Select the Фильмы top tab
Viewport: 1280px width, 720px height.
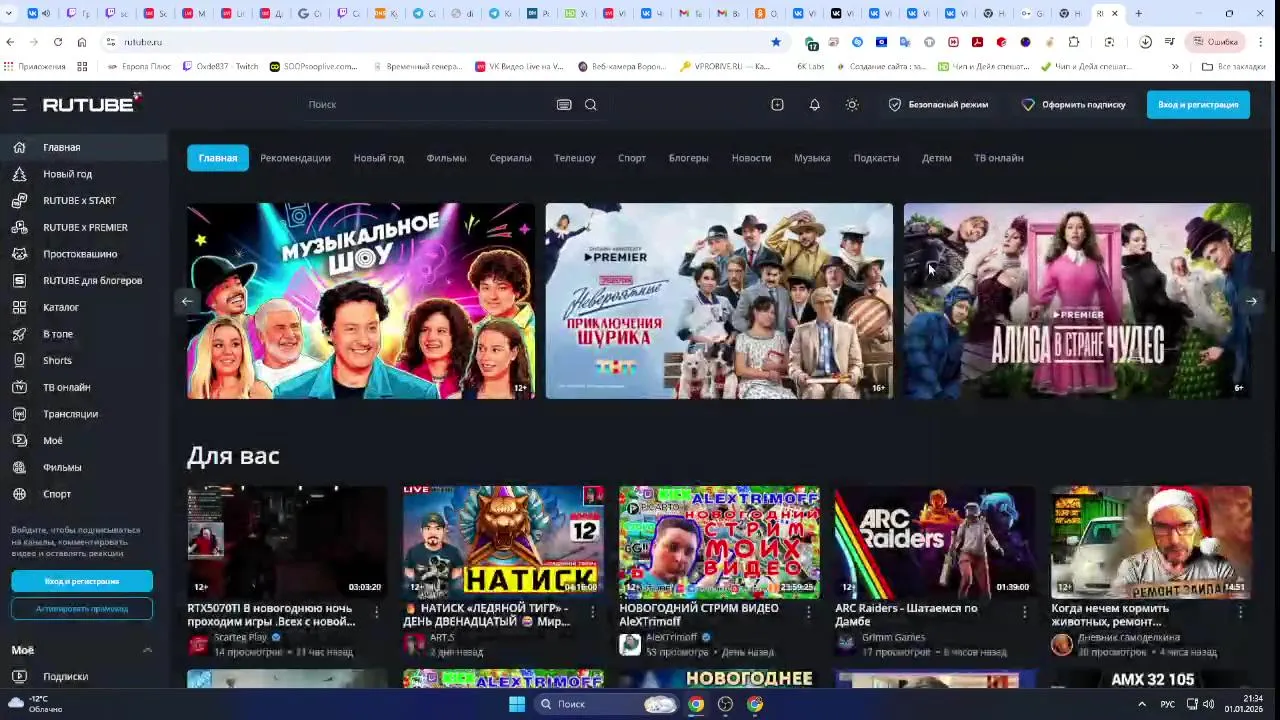click(446, 158)
